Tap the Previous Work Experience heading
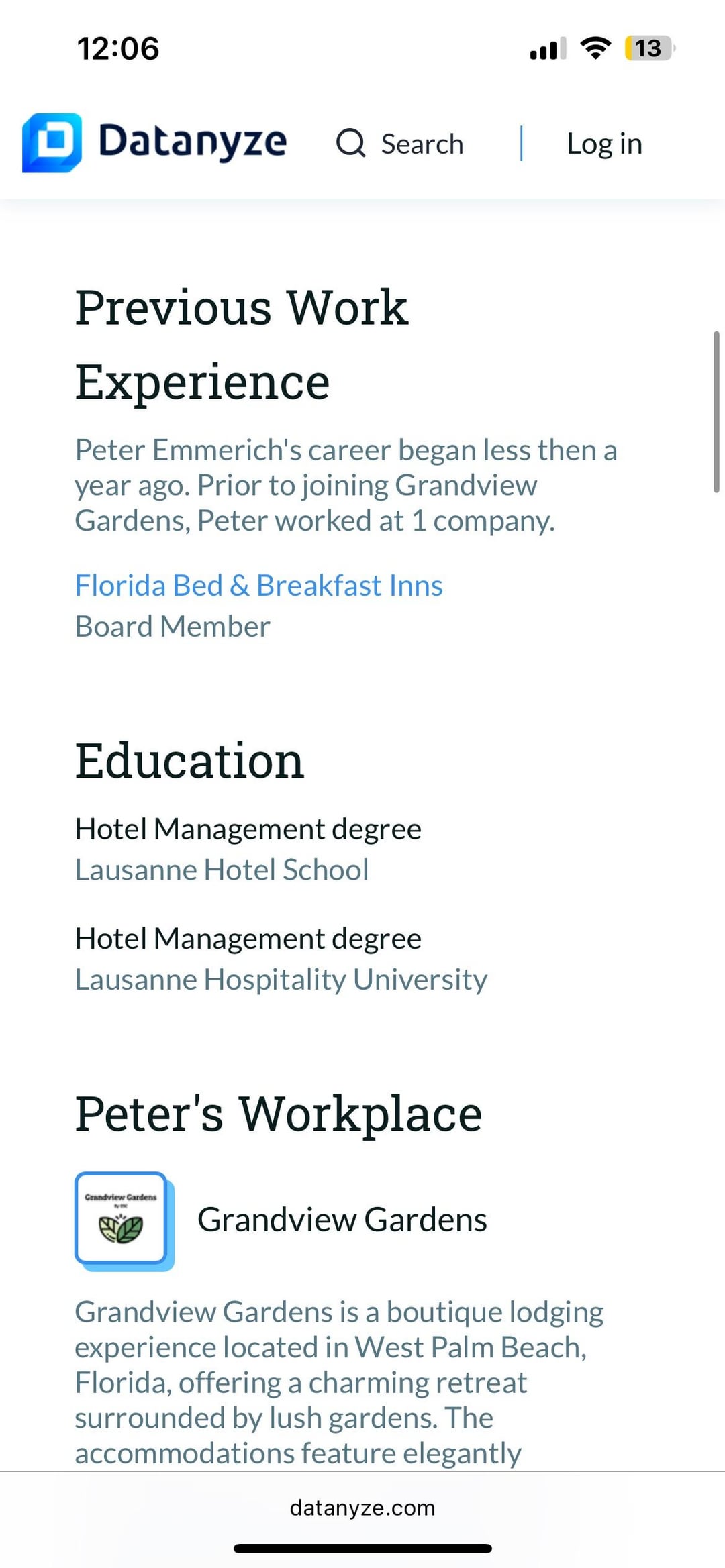725x1568 pixels. [x=242, y=344]
